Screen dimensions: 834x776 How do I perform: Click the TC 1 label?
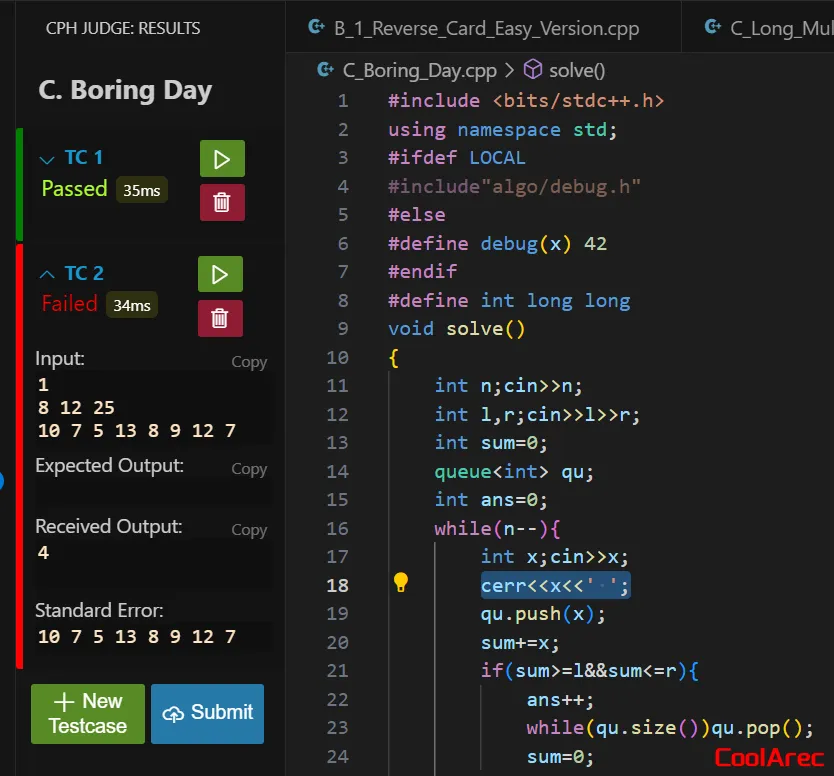pos(84,157)
